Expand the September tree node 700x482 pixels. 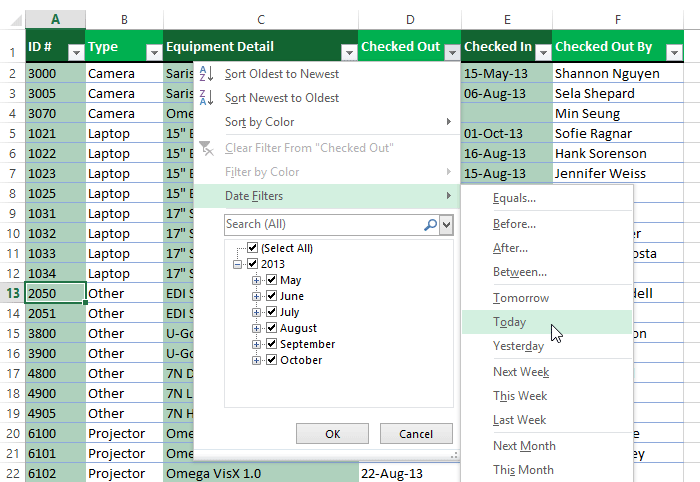point(256,344)
